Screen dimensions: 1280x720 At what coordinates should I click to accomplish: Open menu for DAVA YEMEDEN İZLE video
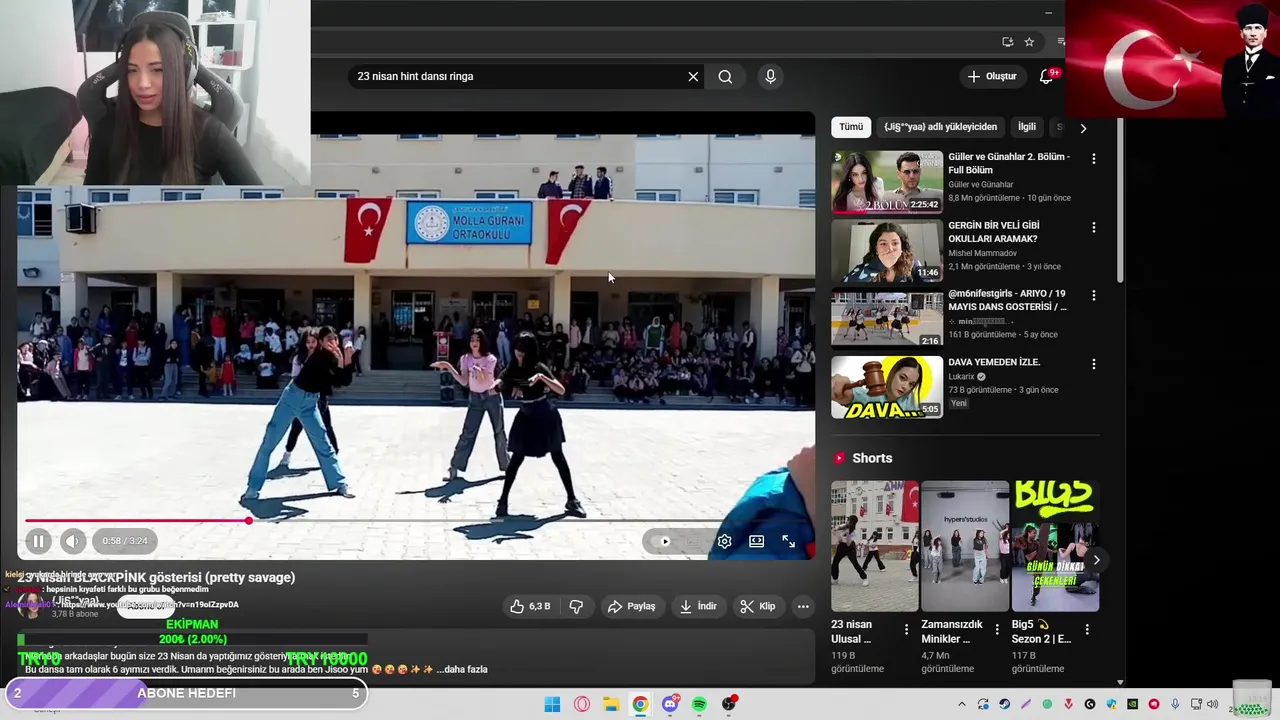click(x=1093, y=364)
